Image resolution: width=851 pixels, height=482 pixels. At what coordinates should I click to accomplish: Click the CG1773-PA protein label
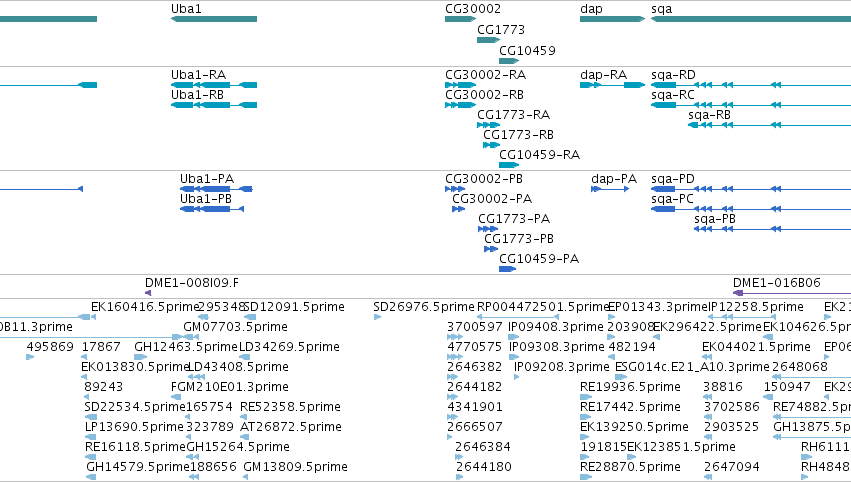(514, 219)
